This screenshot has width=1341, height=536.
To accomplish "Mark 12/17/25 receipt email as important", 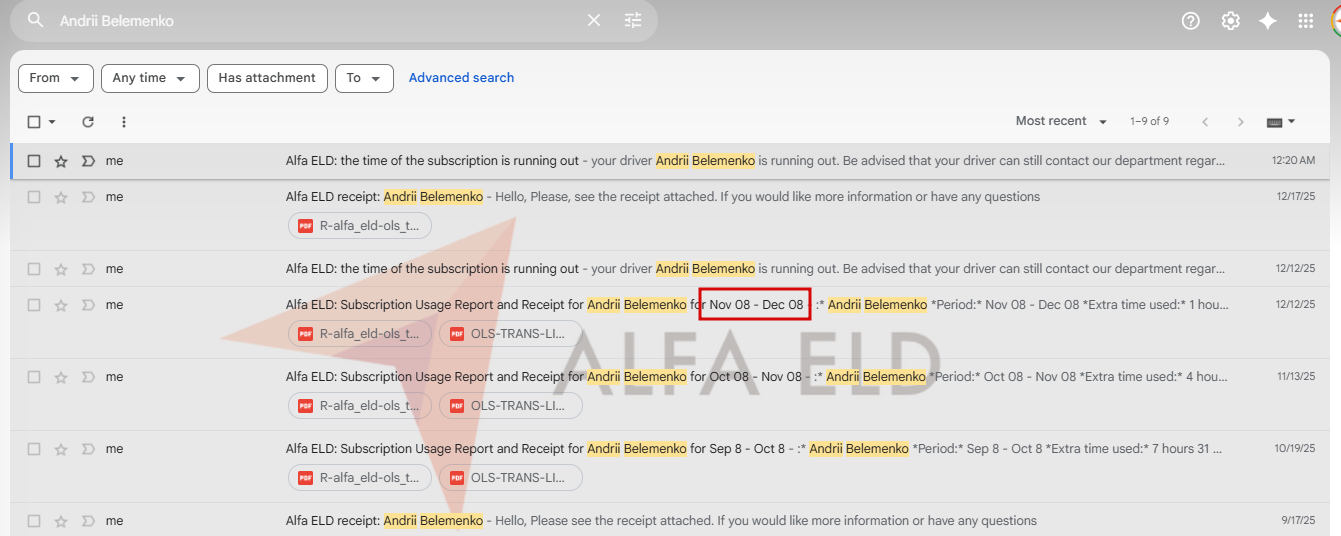I will tap(88, 197).
